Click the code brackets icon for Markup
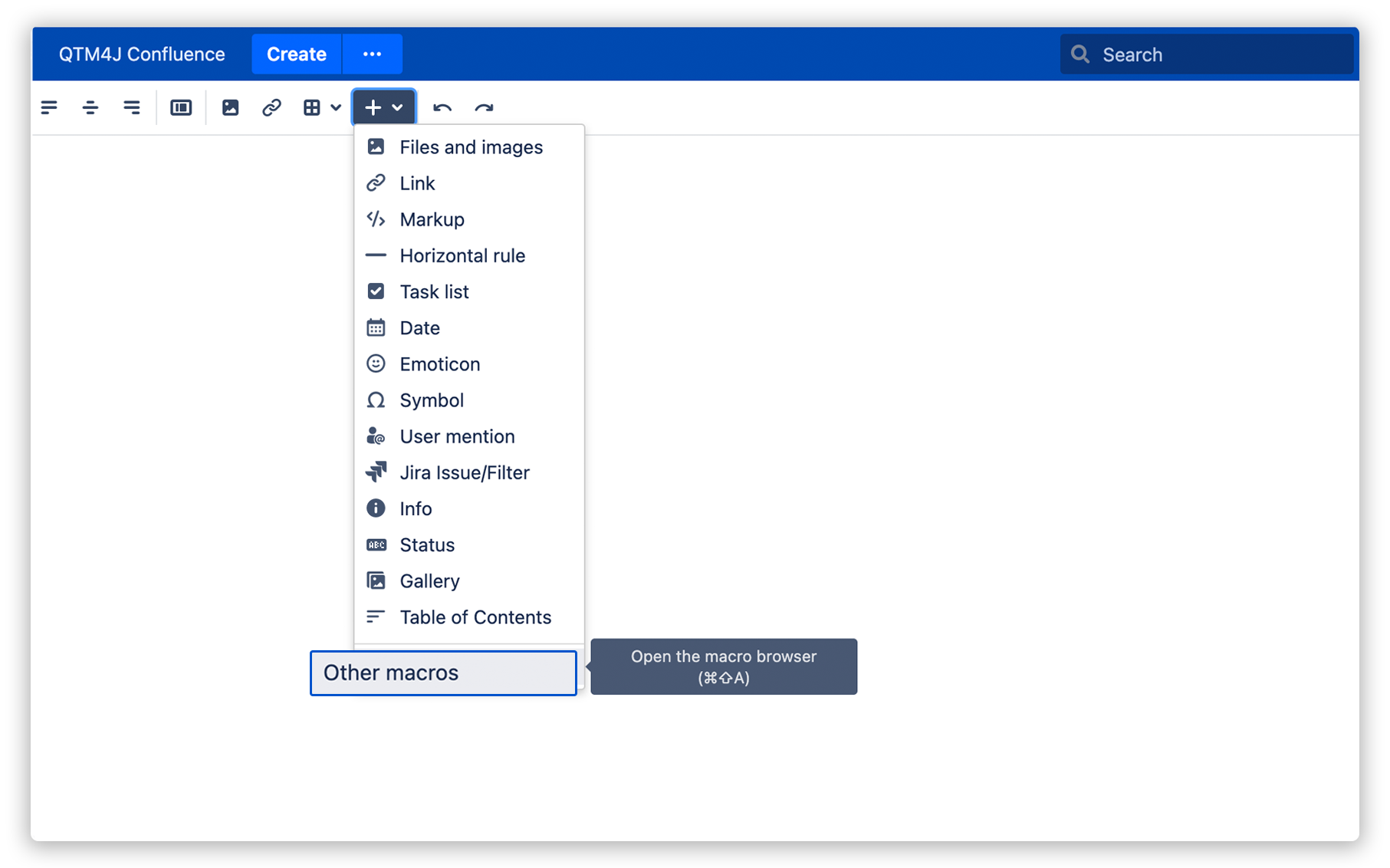This screenshot has width=1390, height=868. point(376,219)
